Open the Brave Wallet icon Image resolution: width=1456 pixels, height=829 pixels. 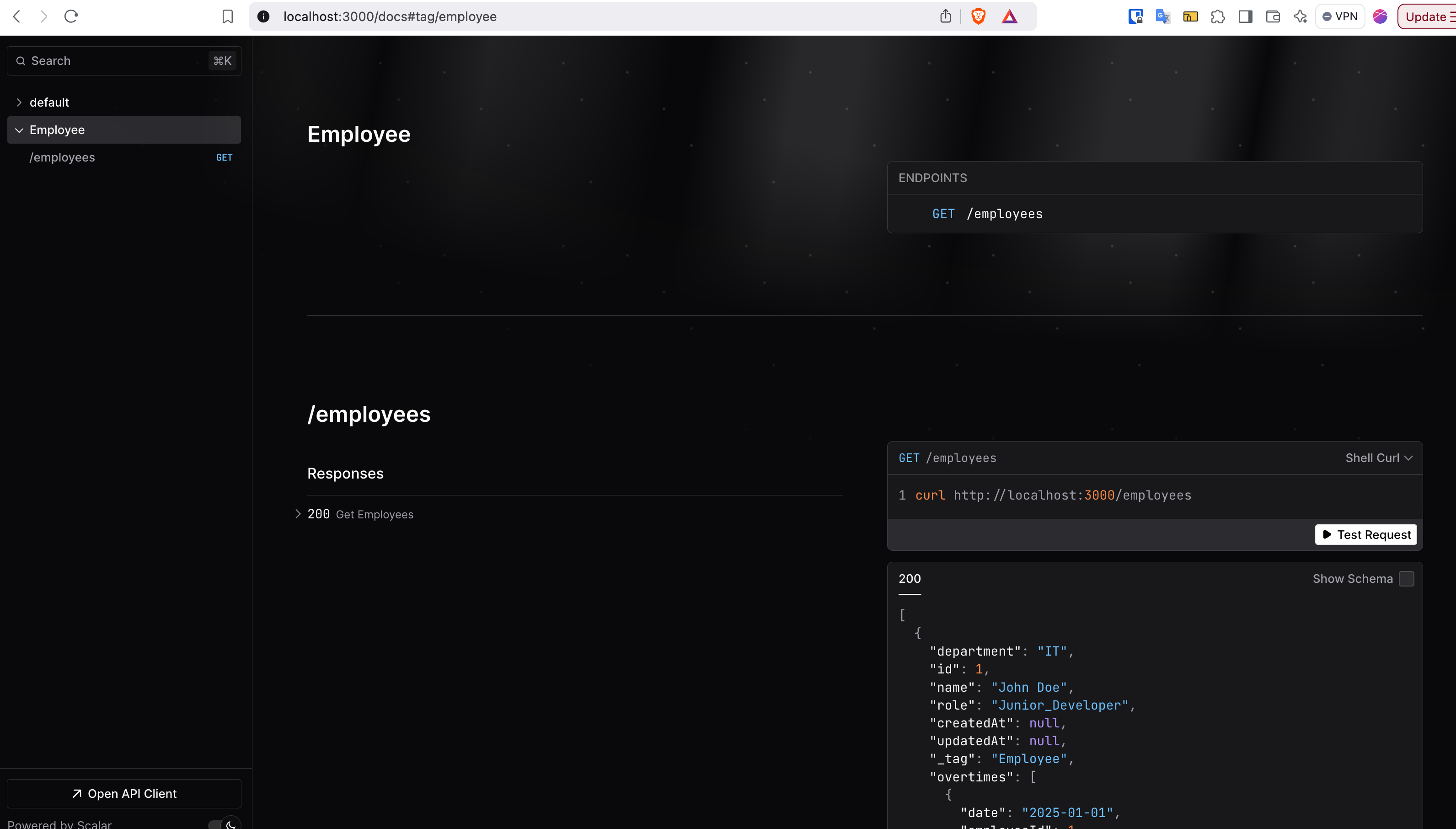1273,16
